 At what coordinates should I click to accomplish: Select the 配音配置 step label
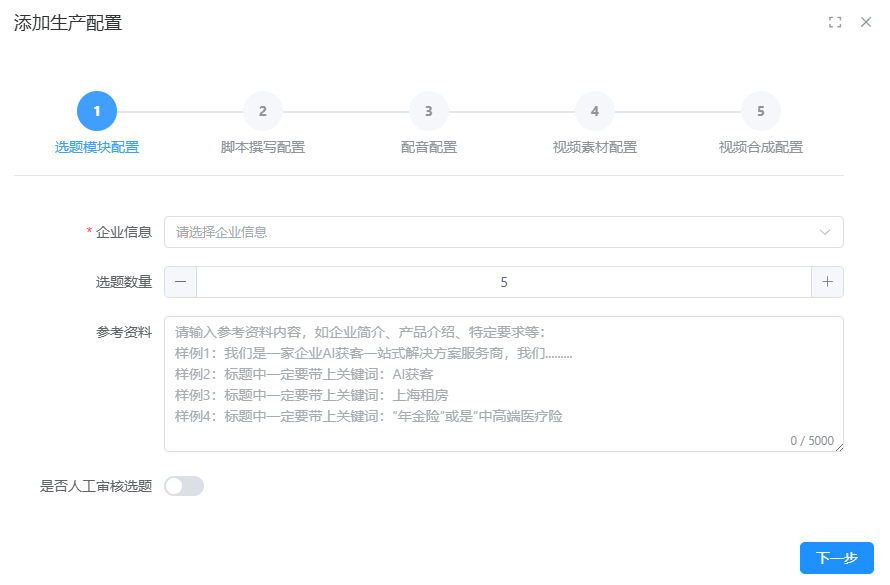429,147
